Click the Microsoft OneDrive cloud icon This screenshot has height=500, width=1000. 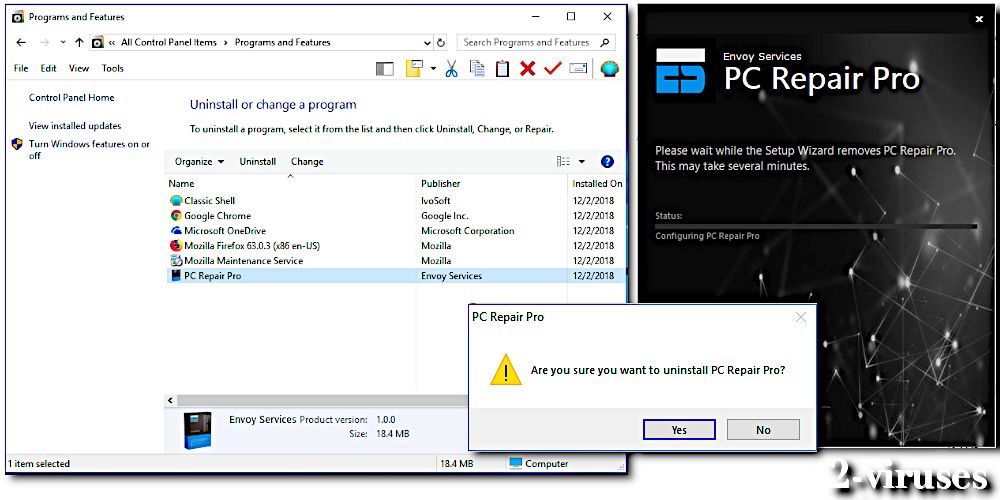(176, 231)
